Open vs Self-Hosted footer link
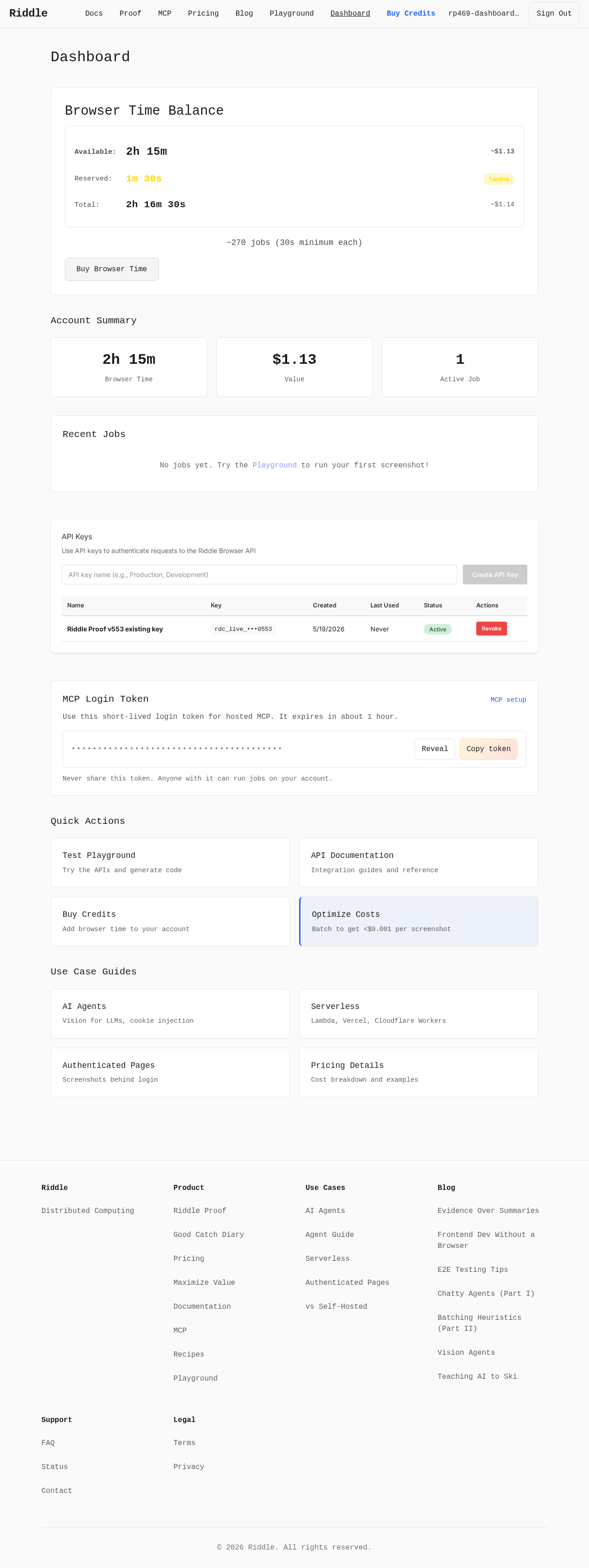The width and height of the screenshot is (589, 1568). coord(336,1306)
